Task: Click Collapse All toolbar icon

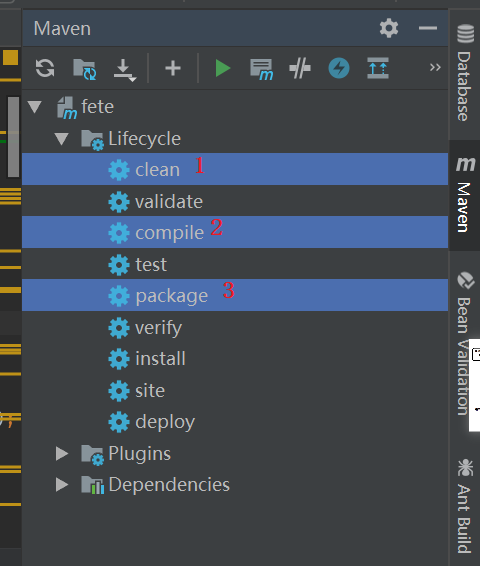Action: coord(378,68)
